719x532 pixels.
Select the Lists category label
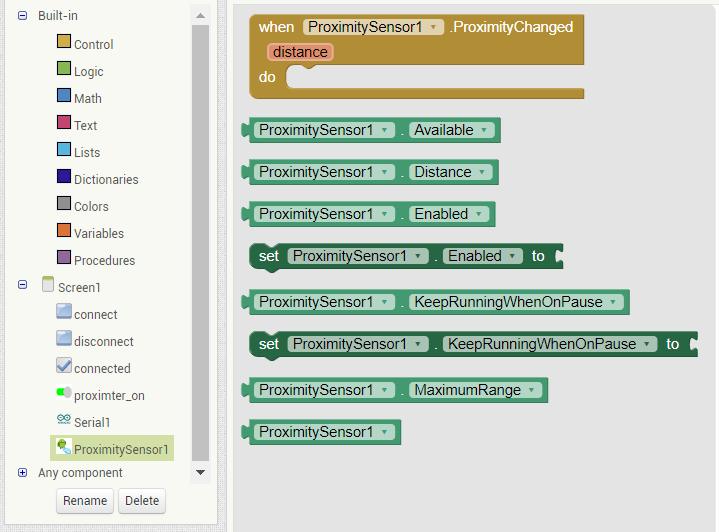pyautogui.click(x=87, y=153)
